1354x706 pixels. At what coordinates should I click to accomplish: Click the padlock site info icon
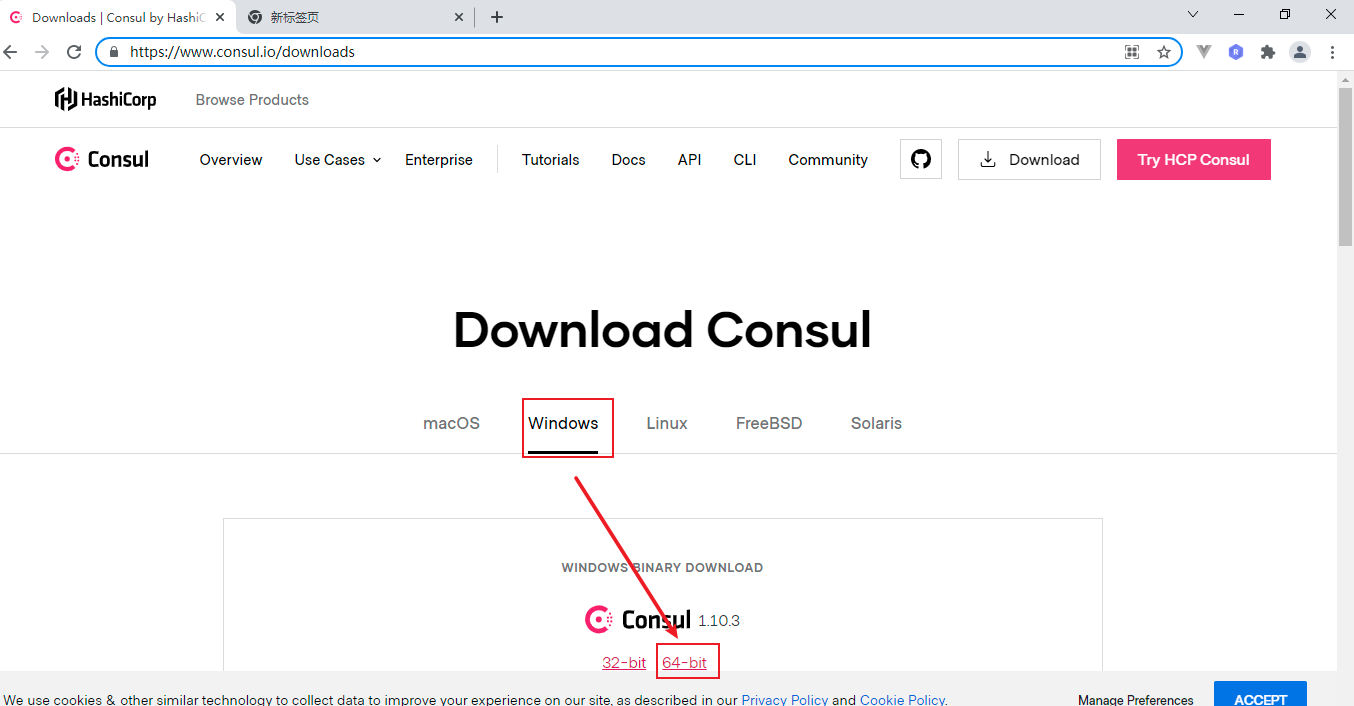[x=113, y=52]
